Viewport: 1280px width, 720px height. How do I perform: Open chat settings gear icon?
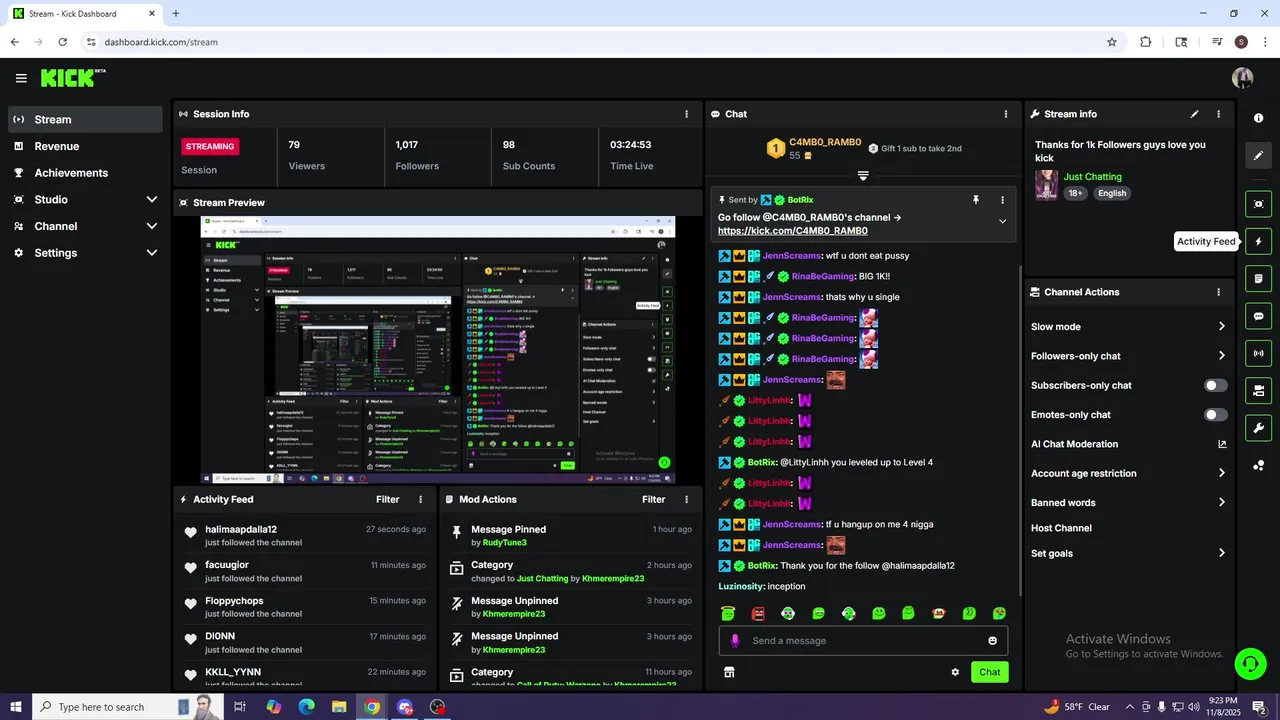click(955, 672)
